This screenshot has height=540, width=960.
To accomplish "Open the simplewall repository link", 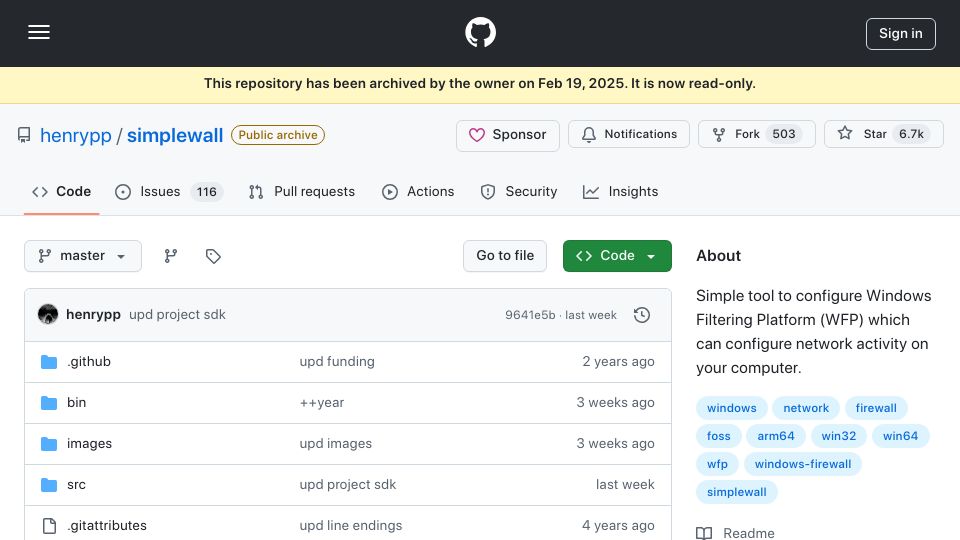I will [x=175, y=135].
